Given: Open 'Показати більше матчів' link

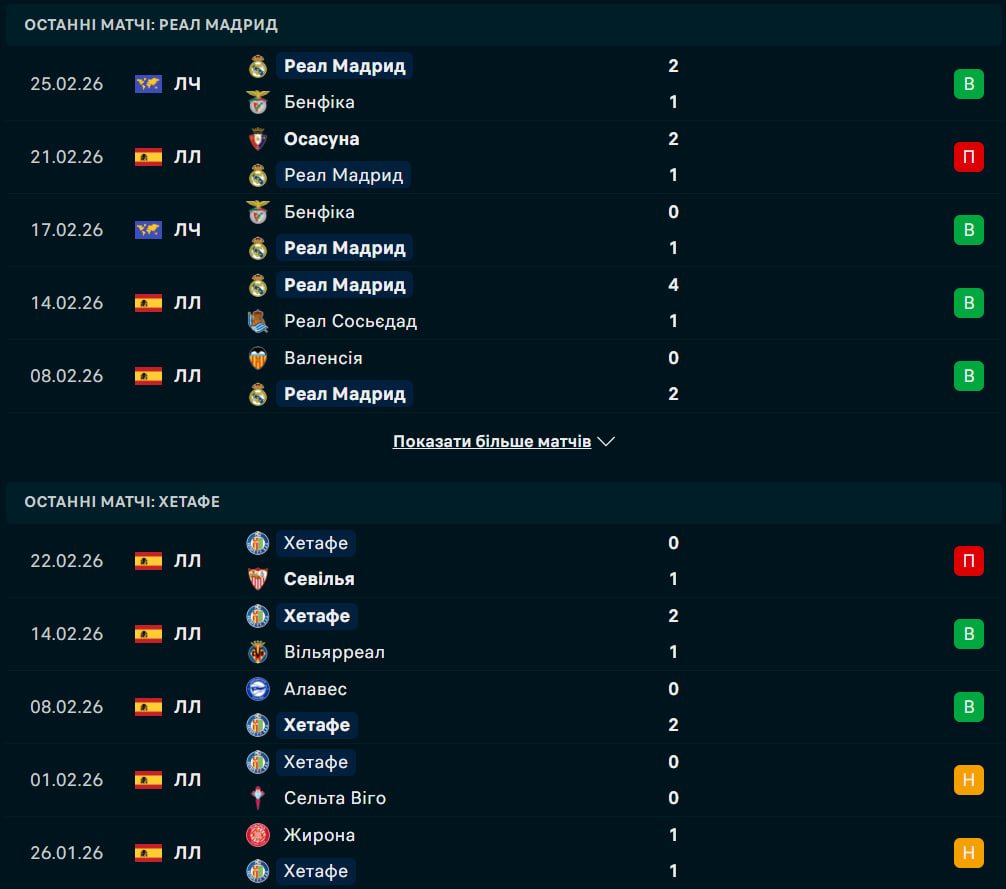Looking at the screenshot, I should pos(492,441).
